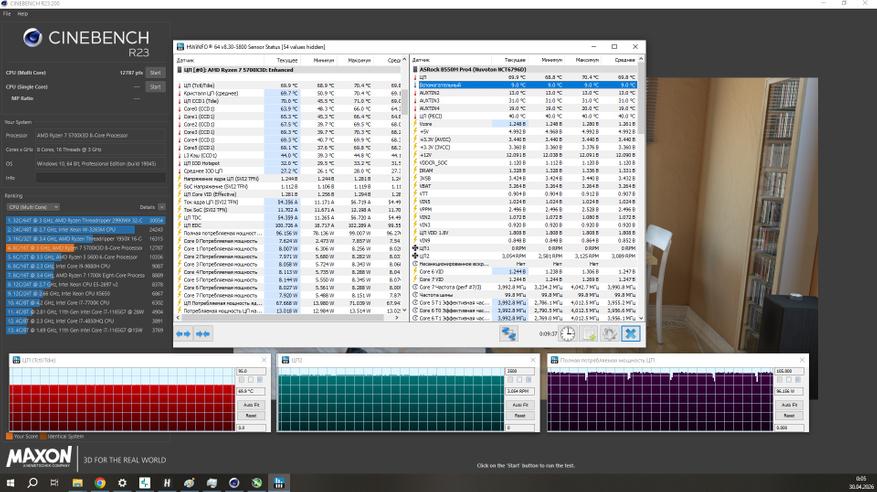Click HWiNFO logging start icon

(589, 334)
